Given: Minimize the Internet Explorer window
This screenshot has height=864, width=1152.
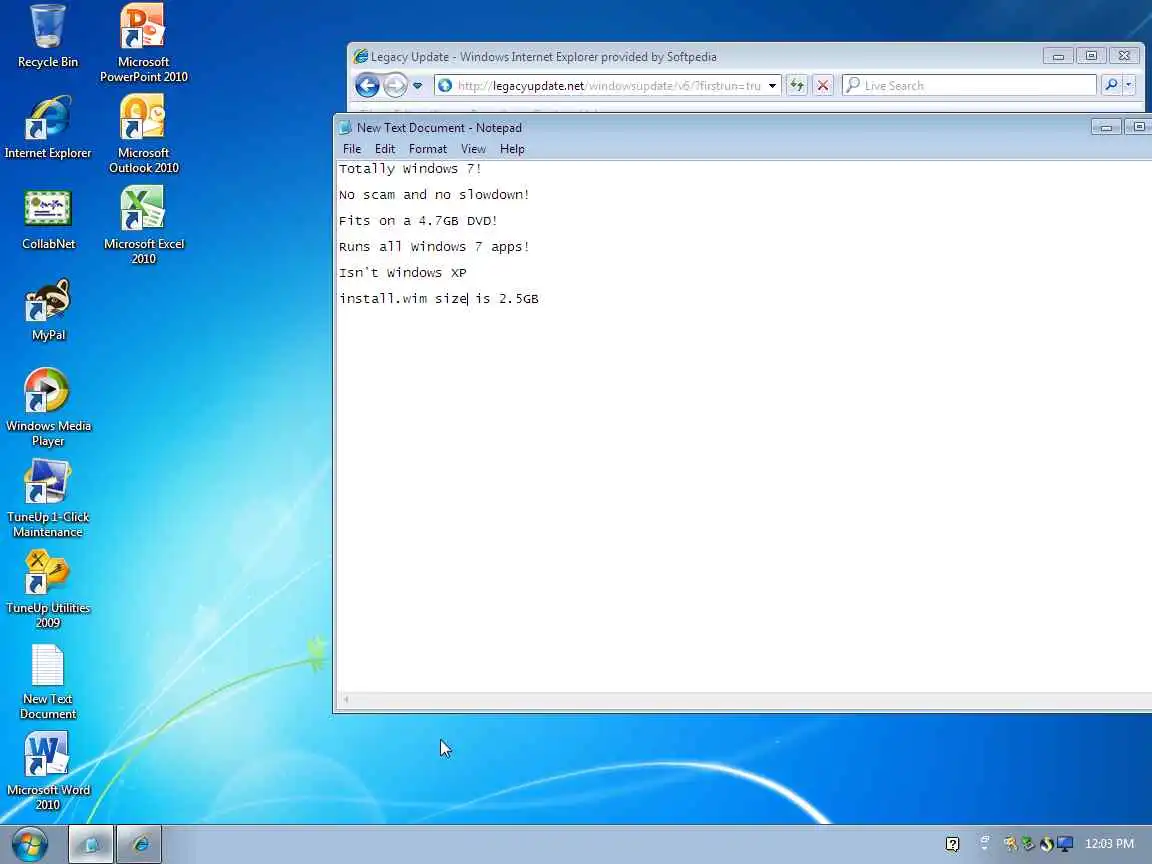Looking at the screenshot, I should pyautogui.click(x=1058, y=57).
